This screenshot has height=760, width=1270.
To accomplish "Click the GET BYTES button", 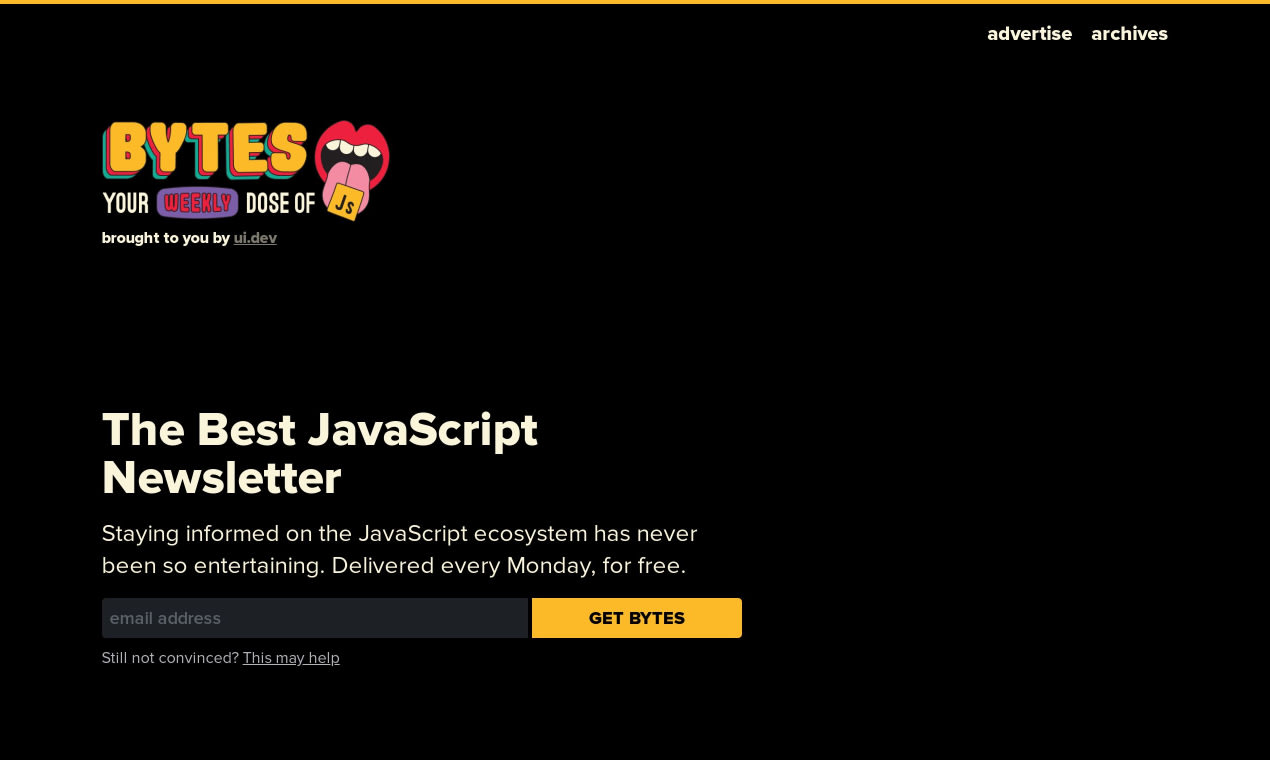I will 637,618.
